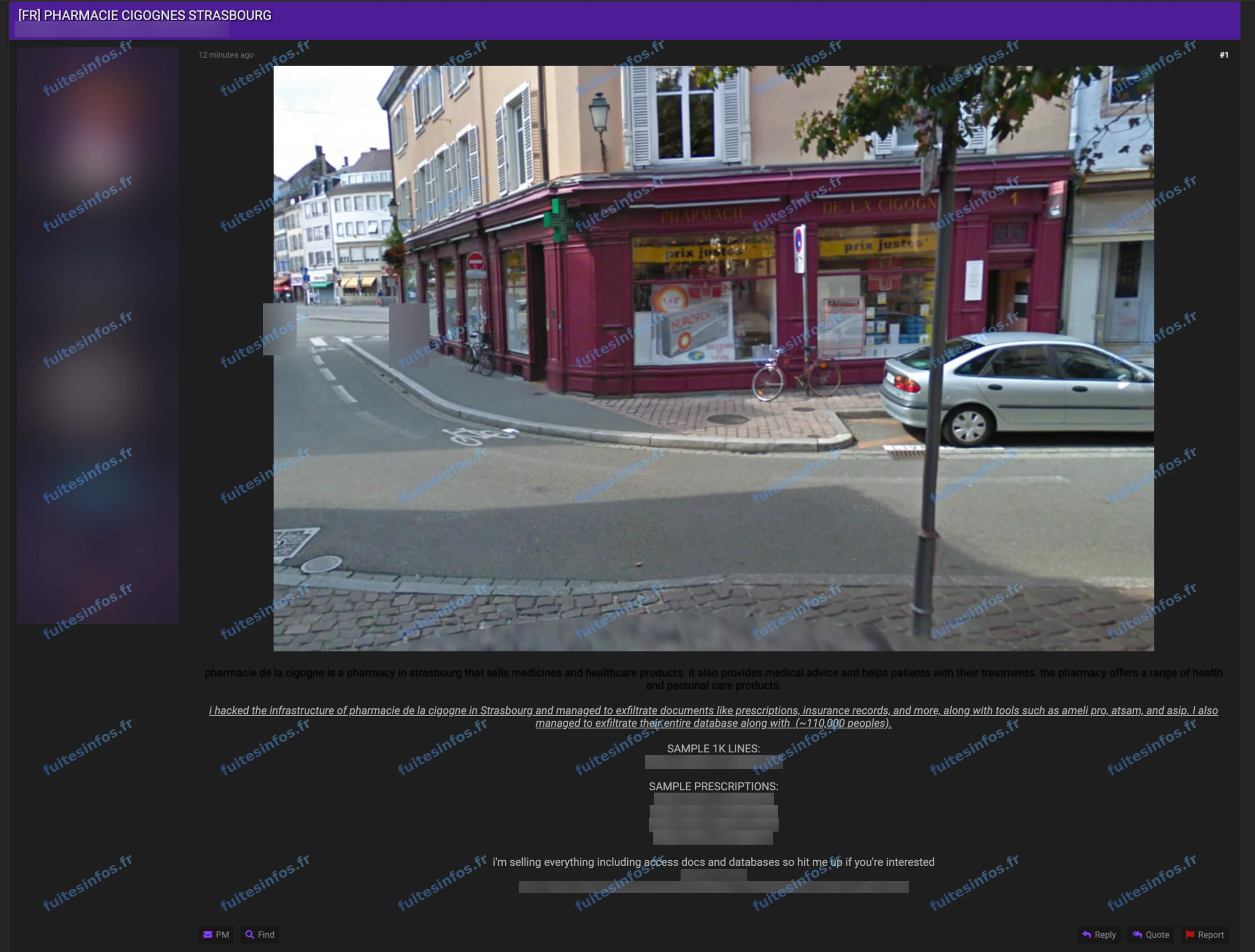The image size is (1255, 952).
Task: Click the '12 minutes ago' timestamp
Action: (226, 55)
